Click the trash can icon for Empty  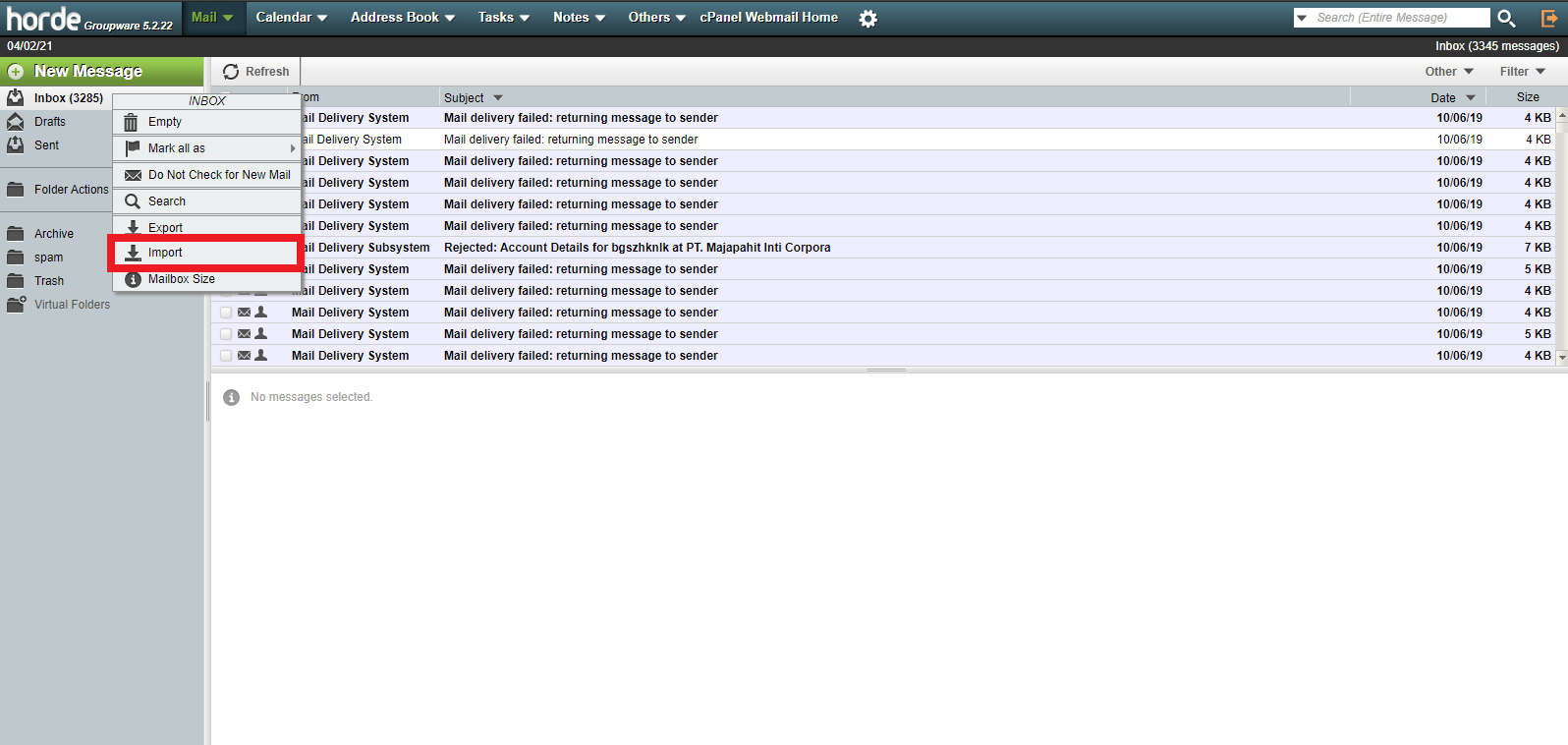pos(131,122)
